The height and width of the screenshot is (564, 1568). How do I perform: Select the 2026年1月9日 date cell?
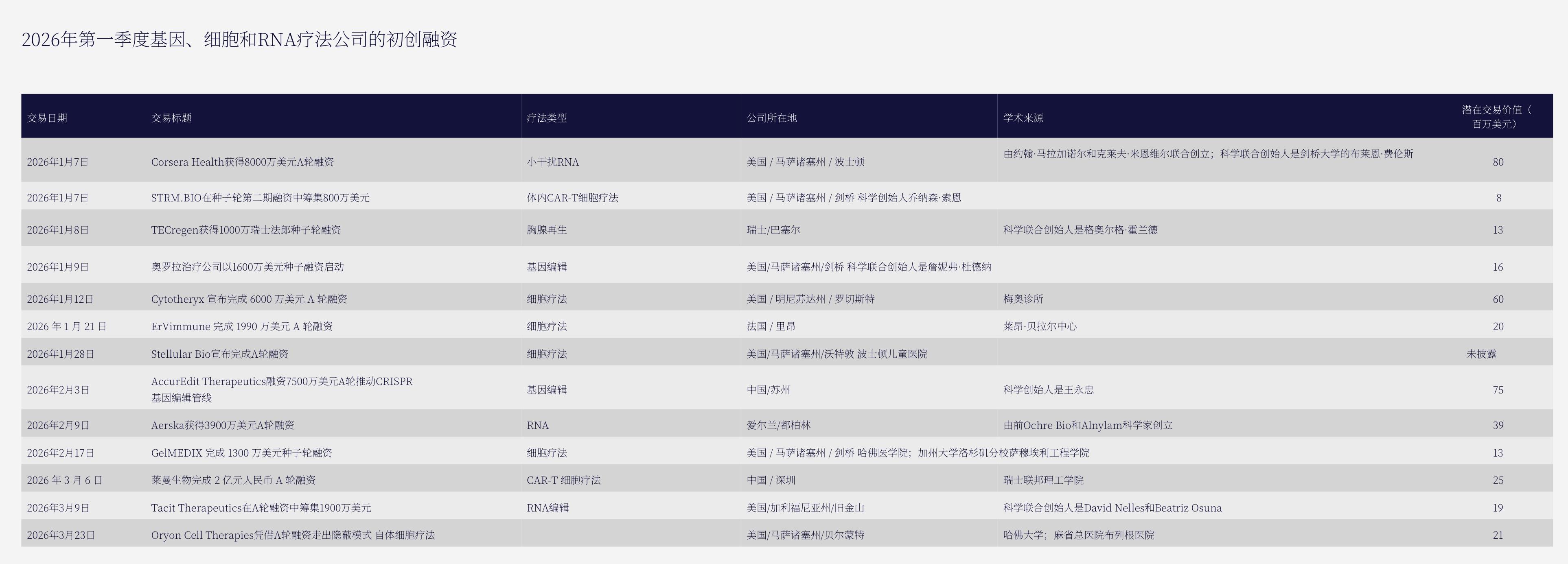tap(58, 267)
